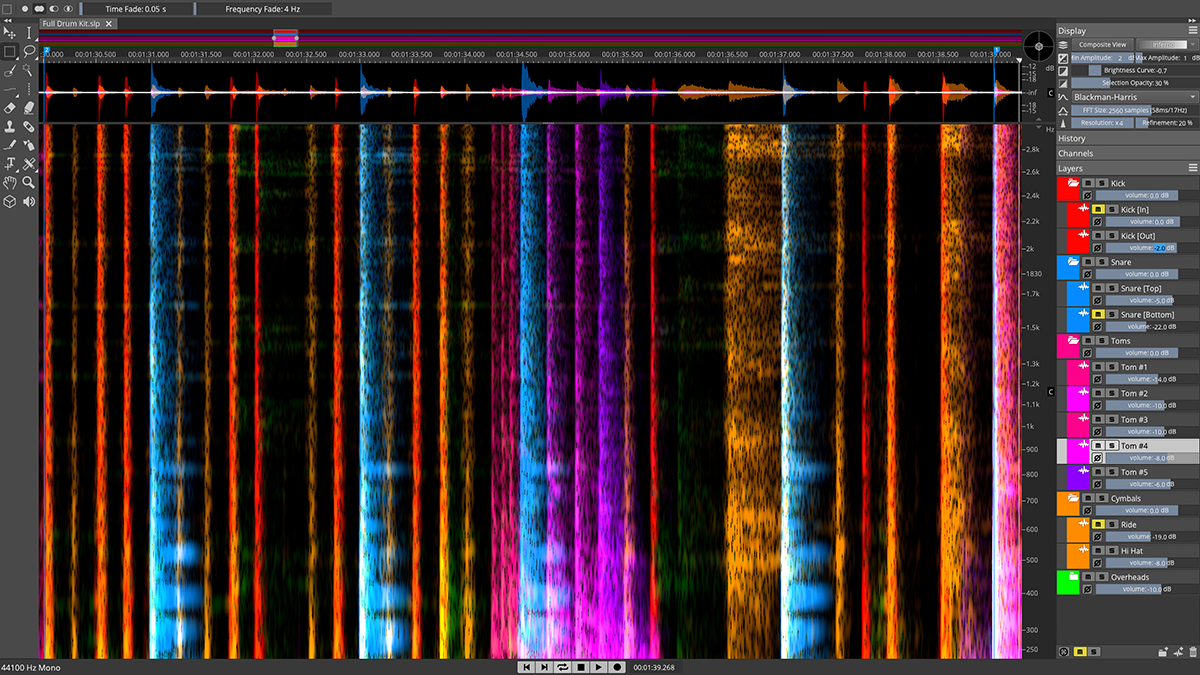Open the Blackman-Harris window type dropdown
Screen dimensions: 1200x675
1134,96
